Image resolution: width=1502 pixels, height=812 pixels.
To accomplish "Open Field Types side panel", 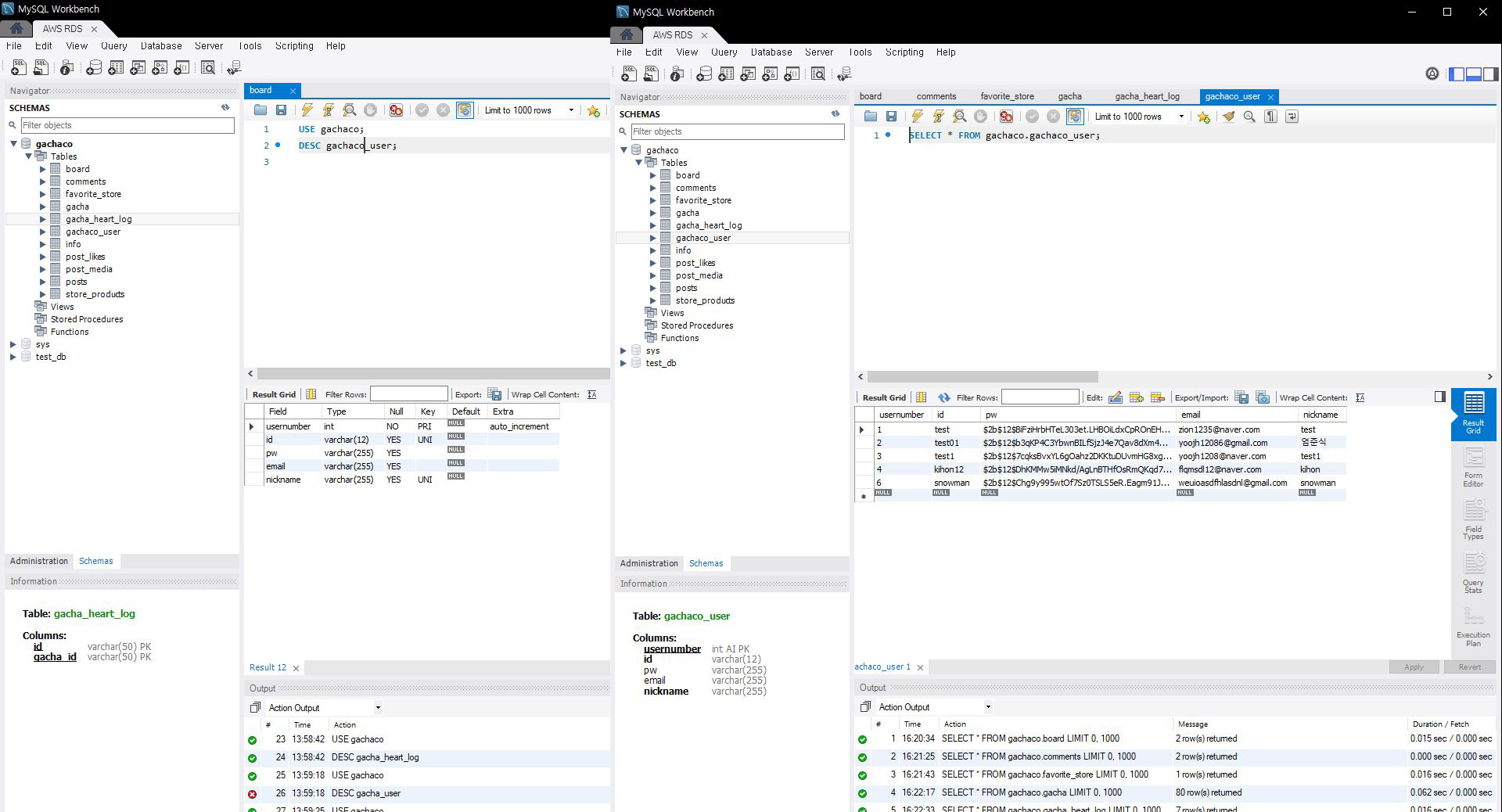I will [x=1474, y=520].
